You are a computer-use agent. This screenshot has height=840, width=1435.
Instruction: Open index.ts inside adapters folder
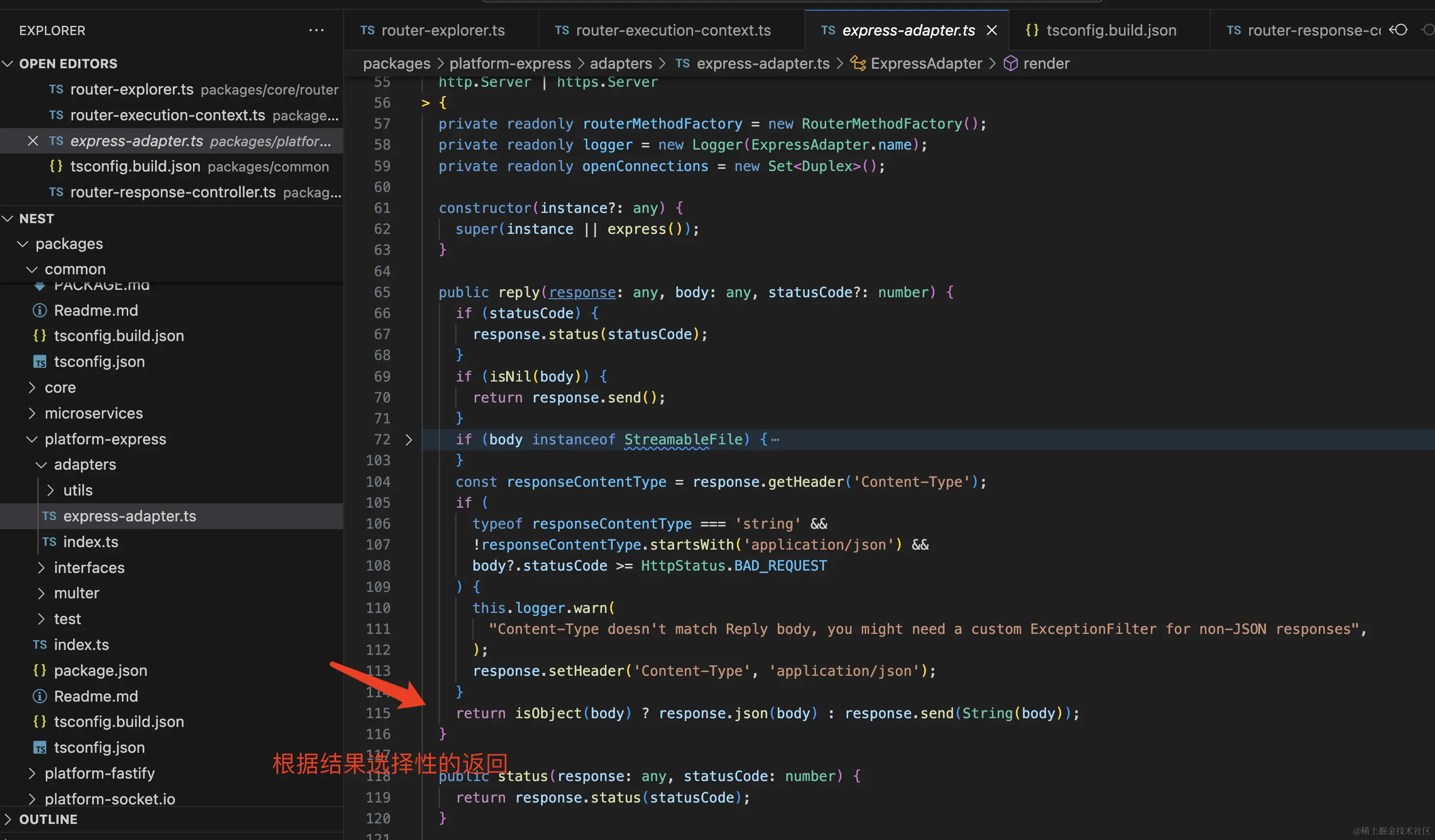pos(90,542)
